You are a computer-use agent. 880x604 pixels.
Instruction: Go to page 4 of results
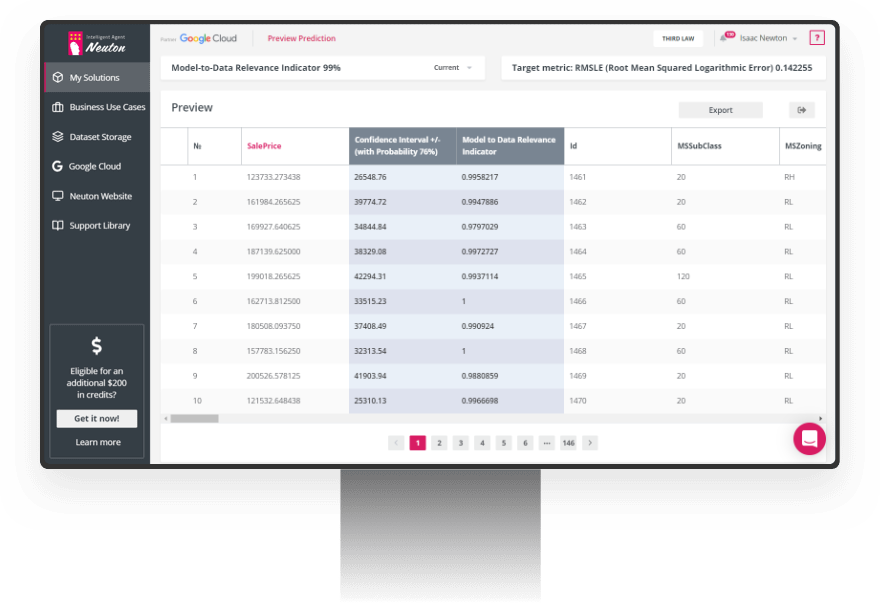point(482,443)
